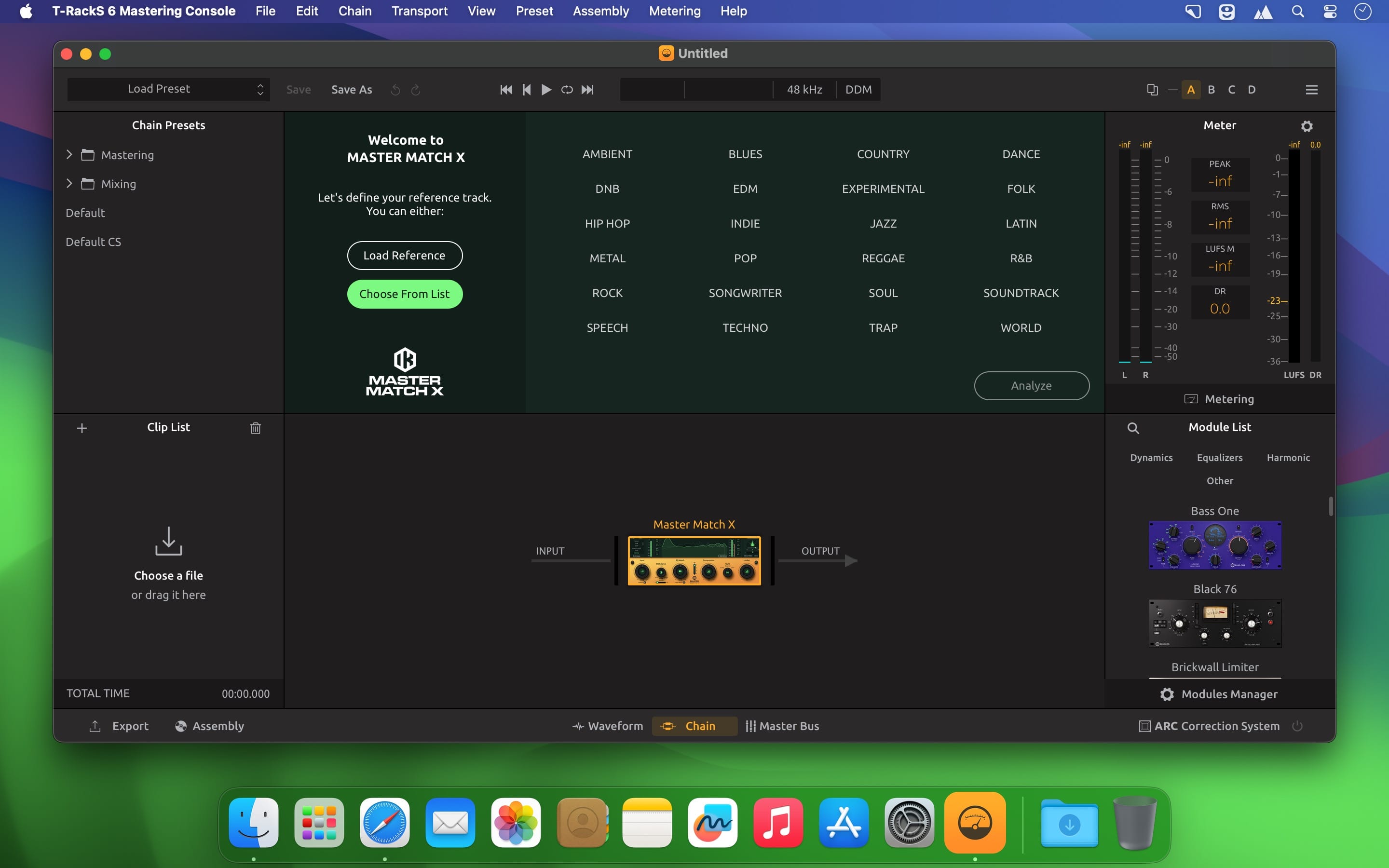Screen dimensions: 1389x868
Task: Choose the AMBIENT genre
Action: click(607, 154)
